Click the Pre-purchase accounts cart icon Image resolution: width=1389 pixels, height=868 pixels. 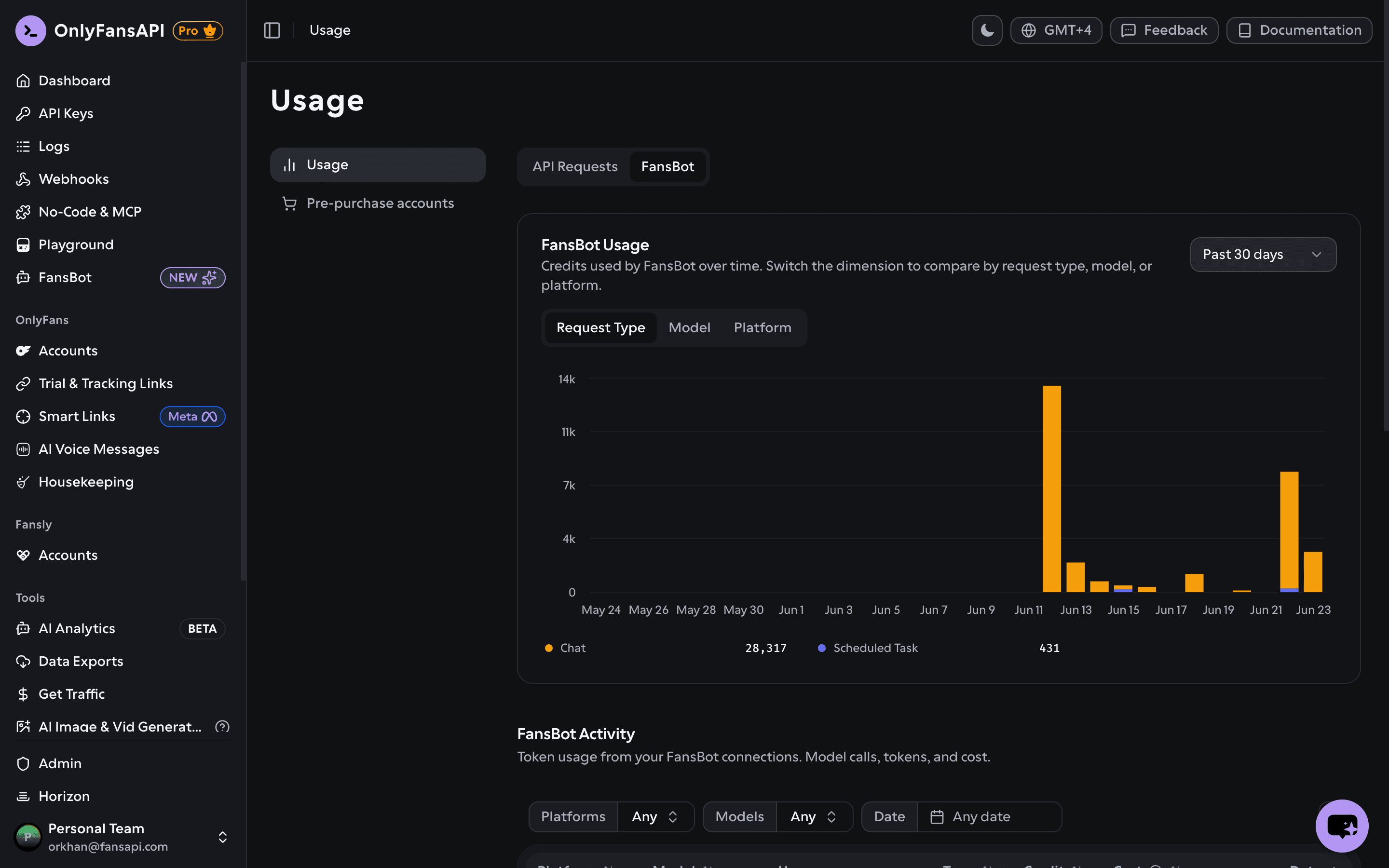point(289,203)
